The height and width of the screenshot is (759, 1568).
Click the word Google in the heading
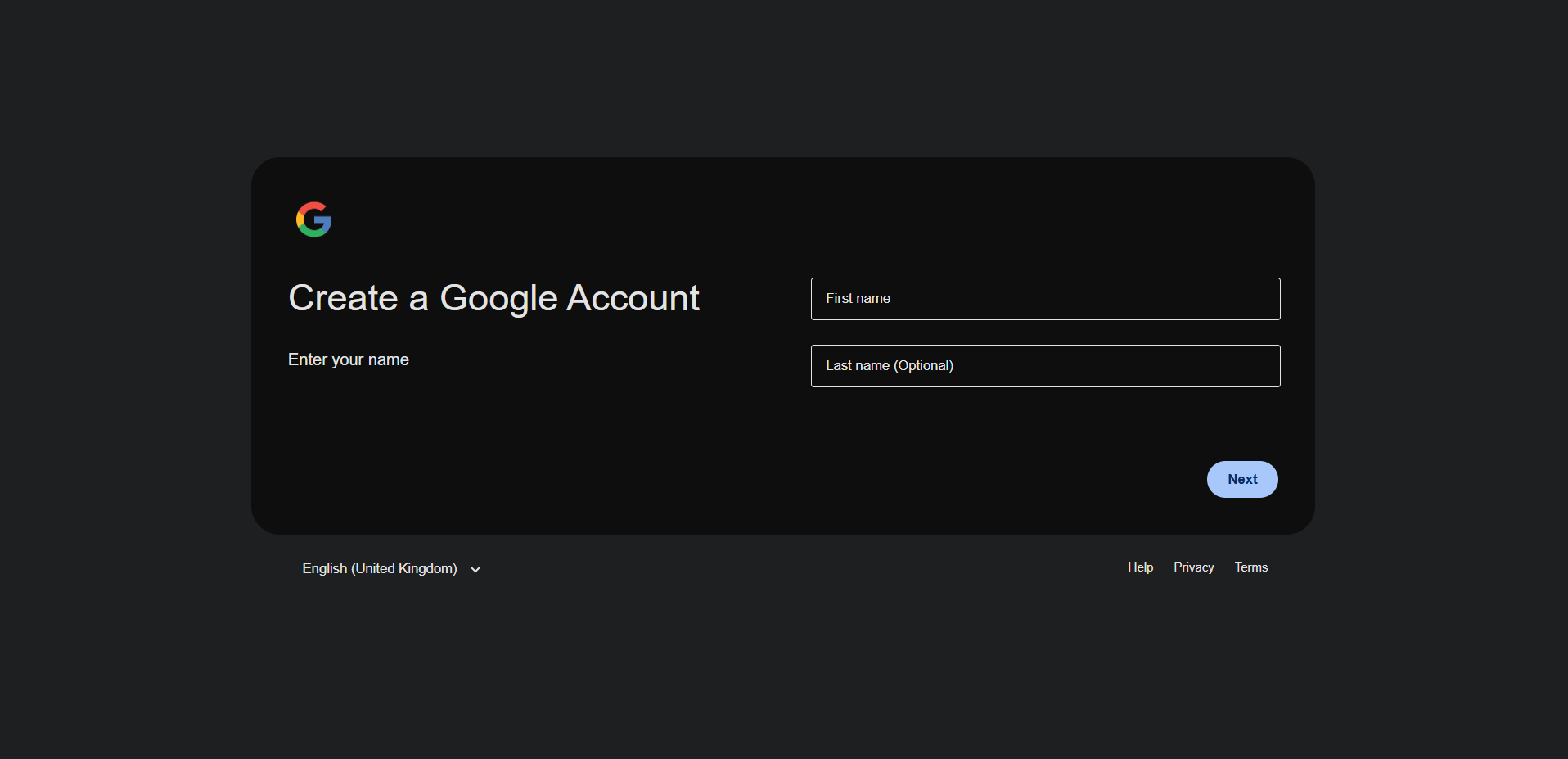[x=498, y=299]
